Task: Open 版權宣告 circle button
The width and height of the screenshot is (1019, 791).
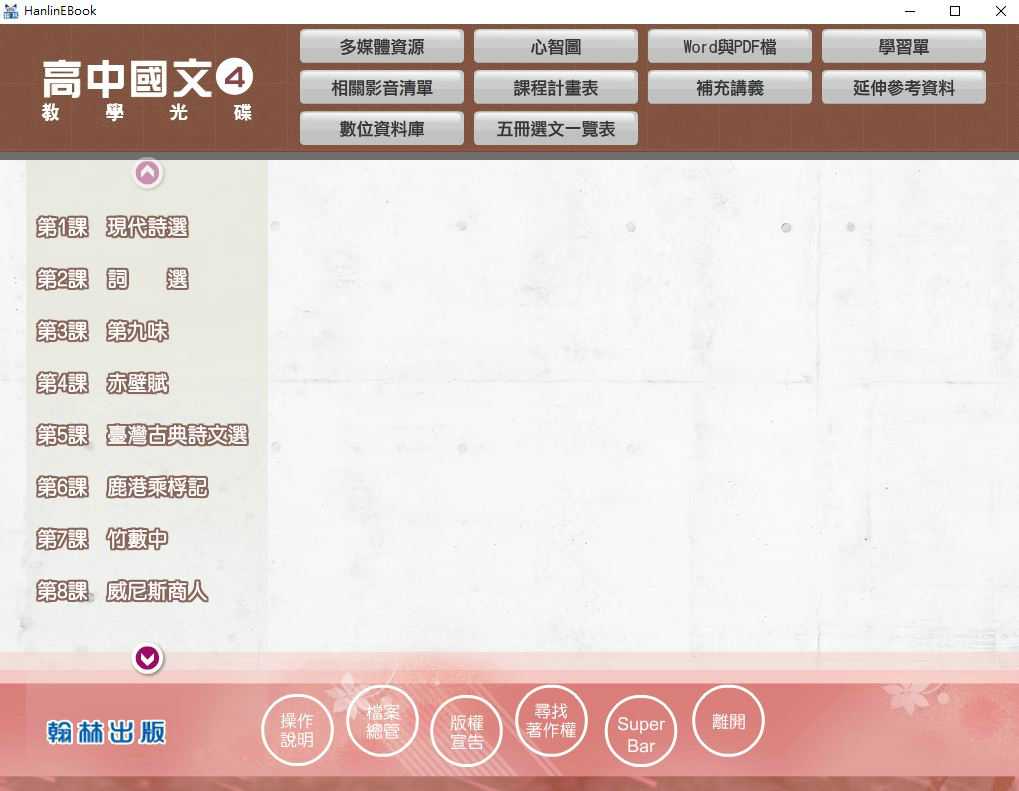Action: [x=467, y=731]
